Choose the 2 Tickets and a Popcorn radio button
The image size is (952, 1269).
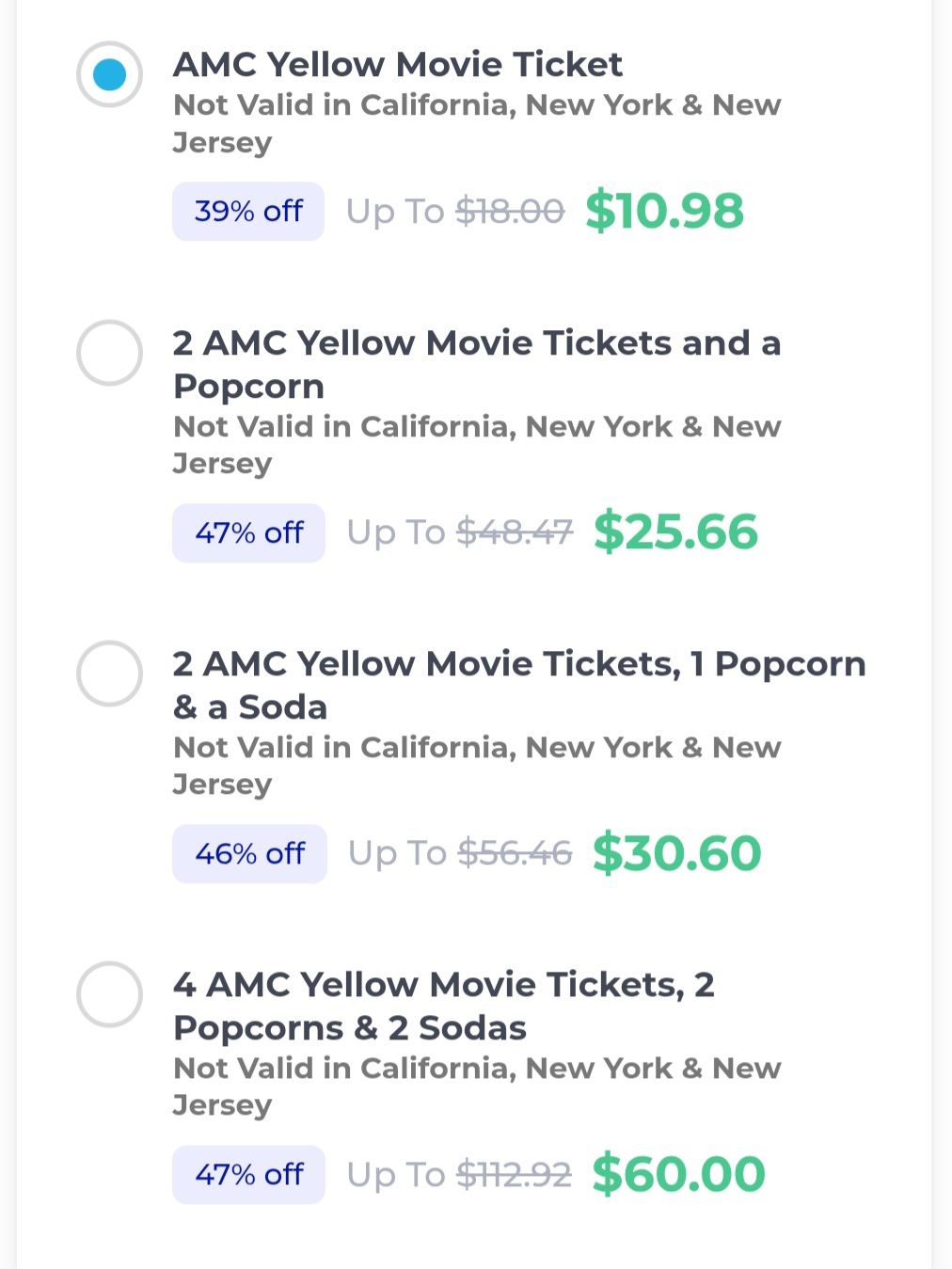click(109, 353)
